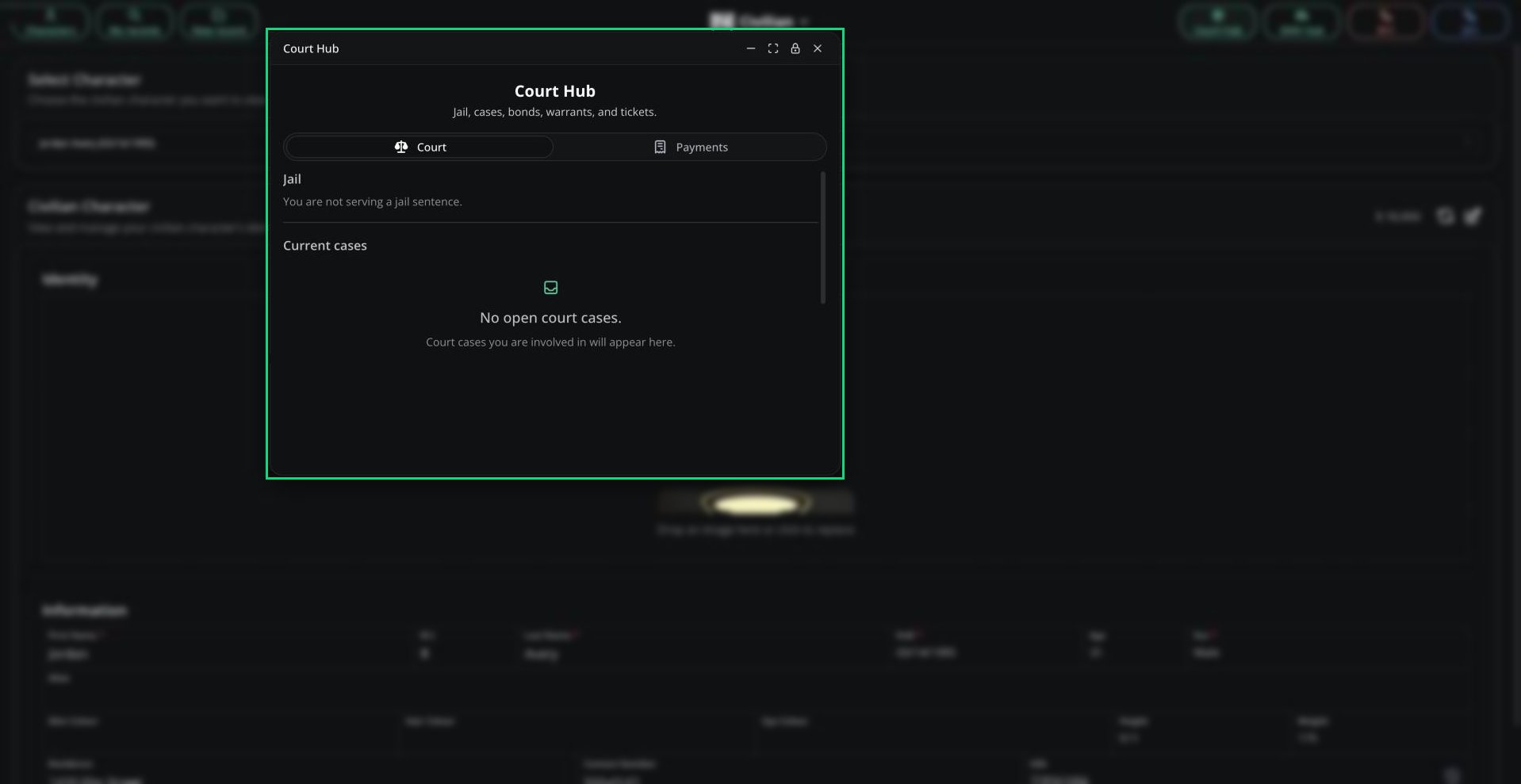Image resolution: width=1521 pixels, height=784 pixels.
Task: Expand Court Hub window to fullscreen
Action: tap(773, 48)
